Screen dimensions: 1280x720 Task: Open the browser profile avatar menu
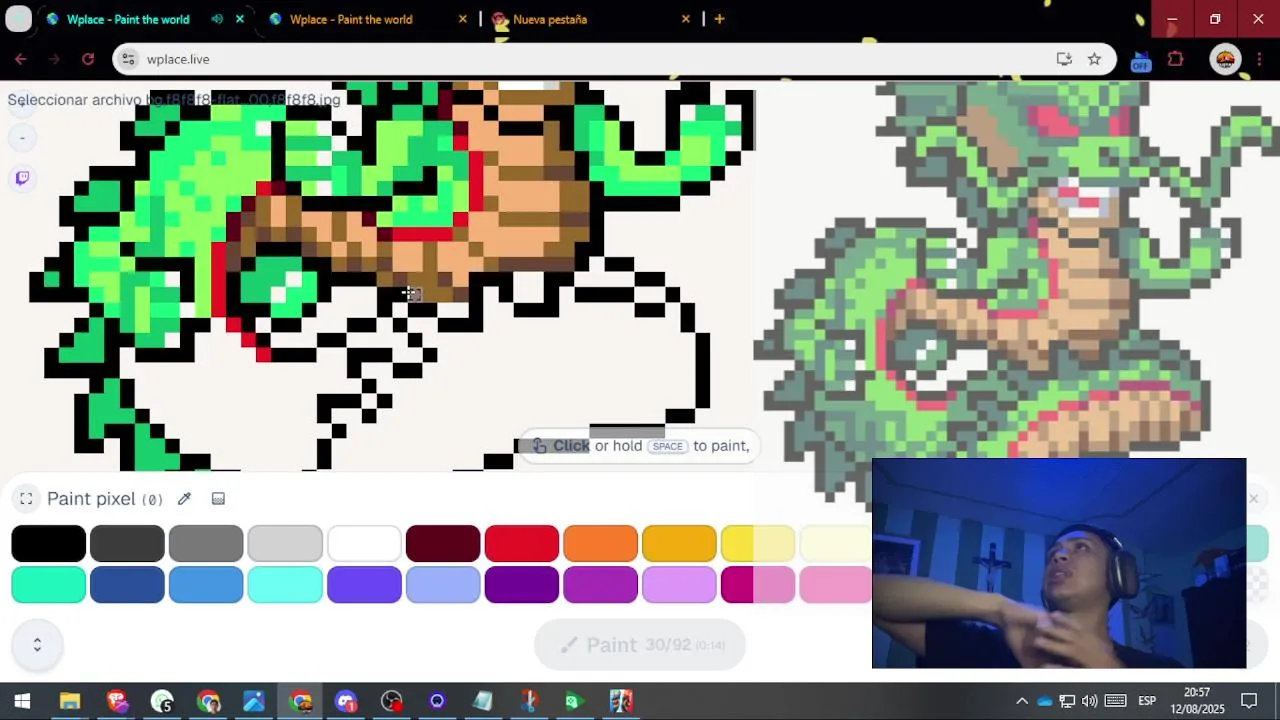pyautogui.click(x=1225, y=59)
